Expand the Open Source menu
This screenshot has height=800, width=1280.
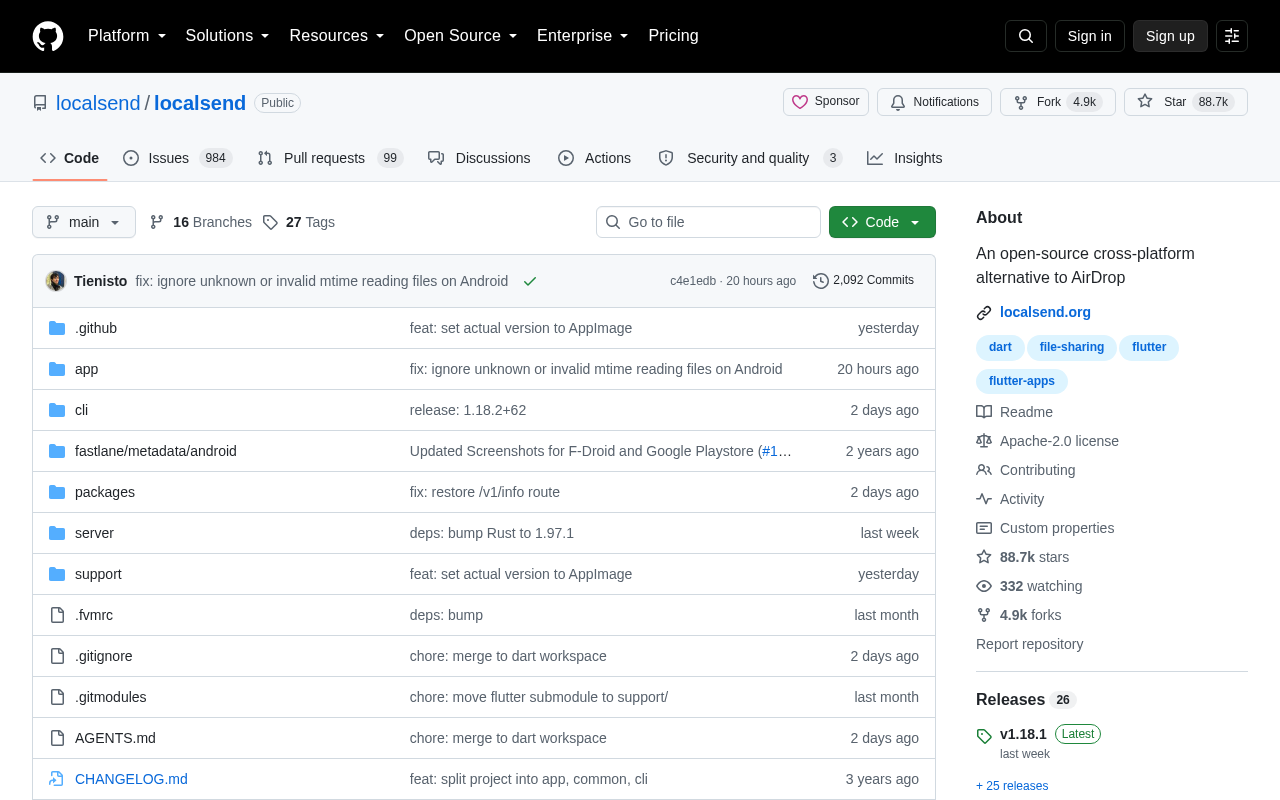pyautogui.click(x=461, y=36)
